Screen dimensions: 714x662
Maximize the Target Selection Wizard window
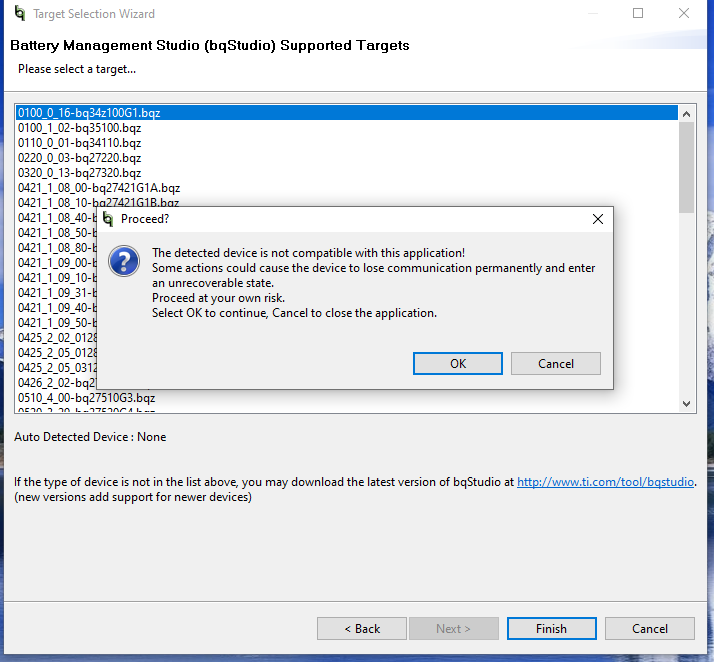pos(638,13)
